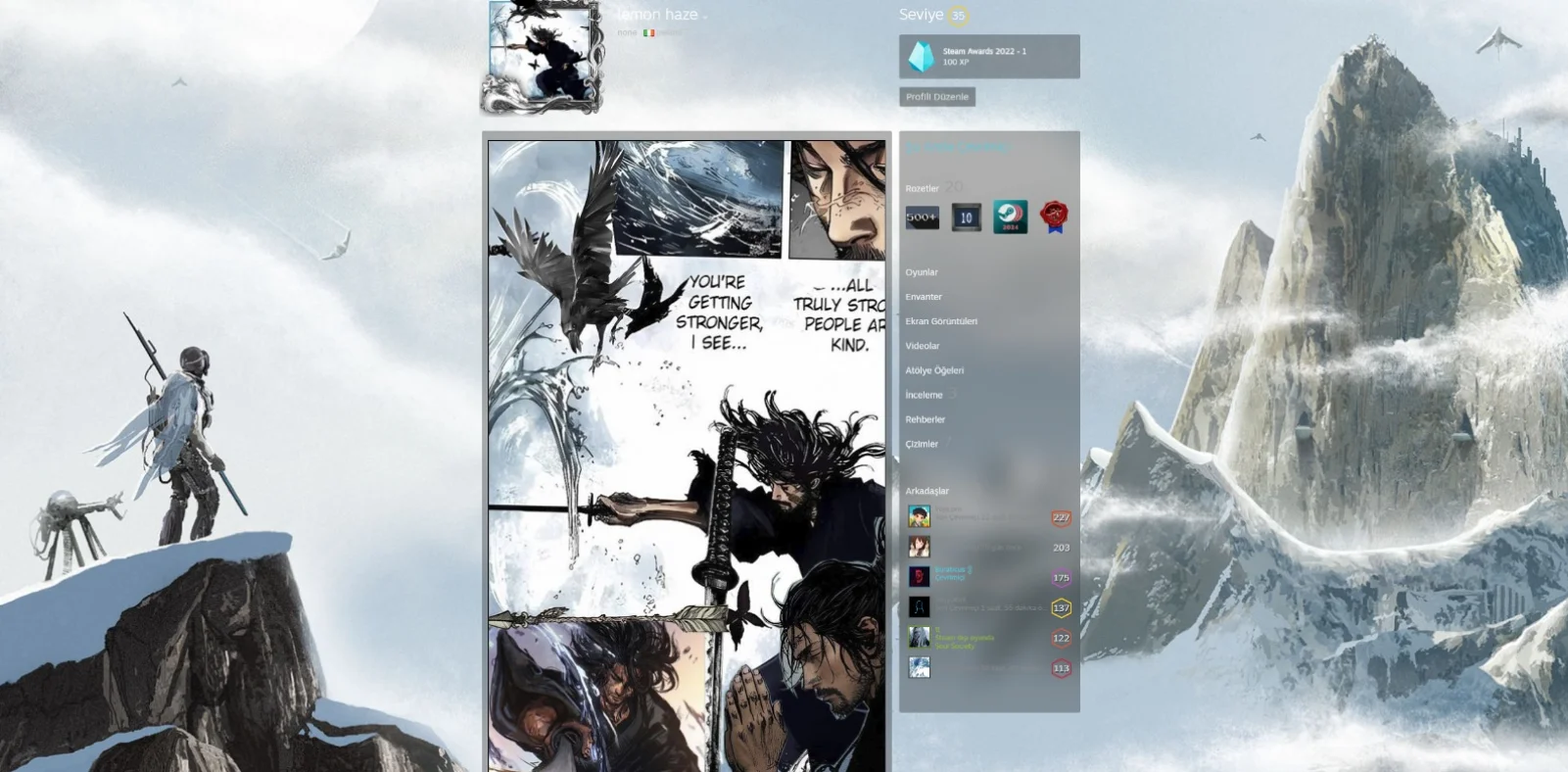Open the red wax seal badge
Viewport: 1568px width, 772px height.
1054,217
